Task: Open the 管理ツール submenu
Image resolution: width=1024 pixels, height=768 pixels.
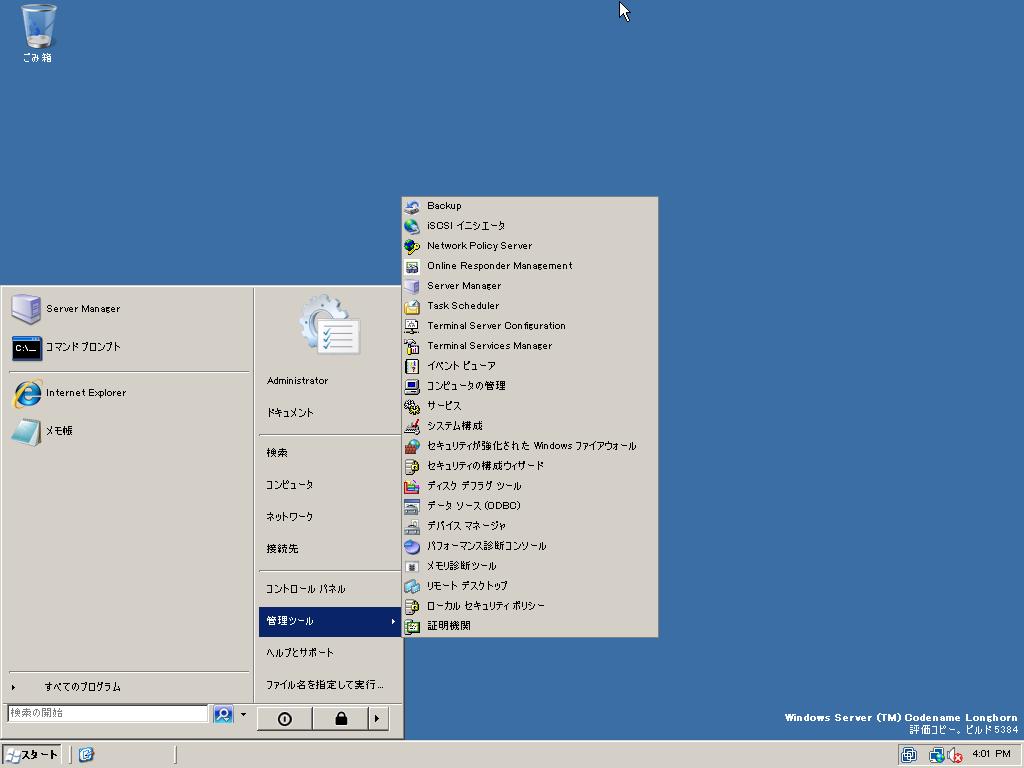Action: pos(330,621)
